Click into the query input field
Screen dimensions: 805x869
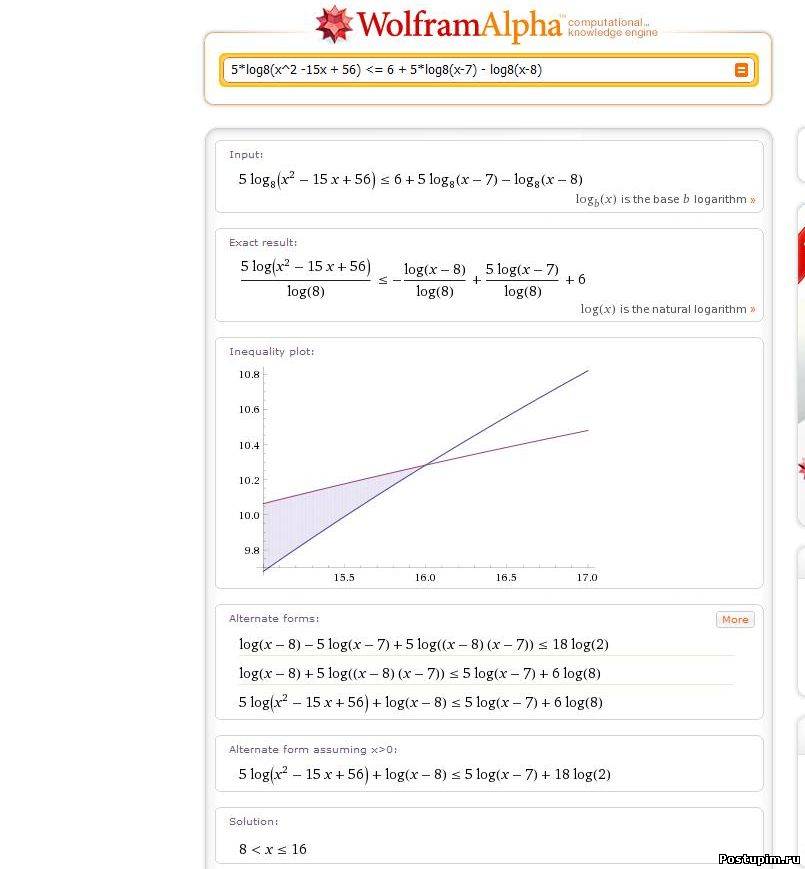point(470,70)
